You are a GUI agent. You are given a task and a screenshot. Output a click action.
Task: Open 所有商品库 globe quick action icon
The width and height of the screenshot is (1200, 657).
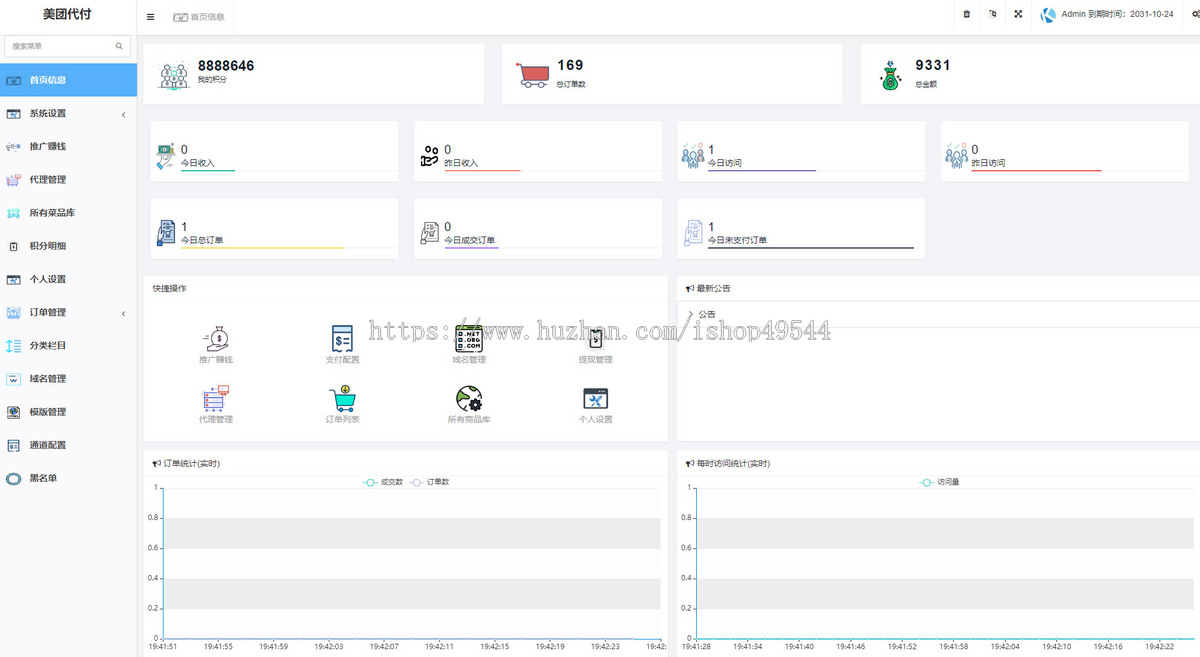point(469,399)
